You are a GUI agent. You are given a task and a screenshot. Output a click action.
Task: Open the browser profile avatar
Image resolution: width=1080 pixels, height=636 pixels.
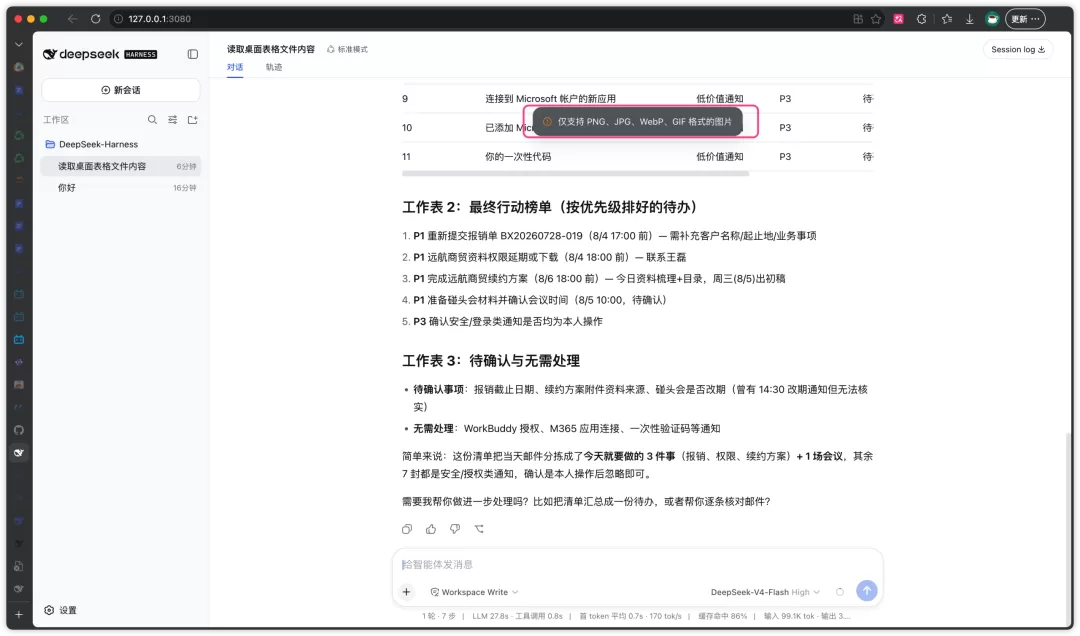pyautogui.click(x=993, y=19)
